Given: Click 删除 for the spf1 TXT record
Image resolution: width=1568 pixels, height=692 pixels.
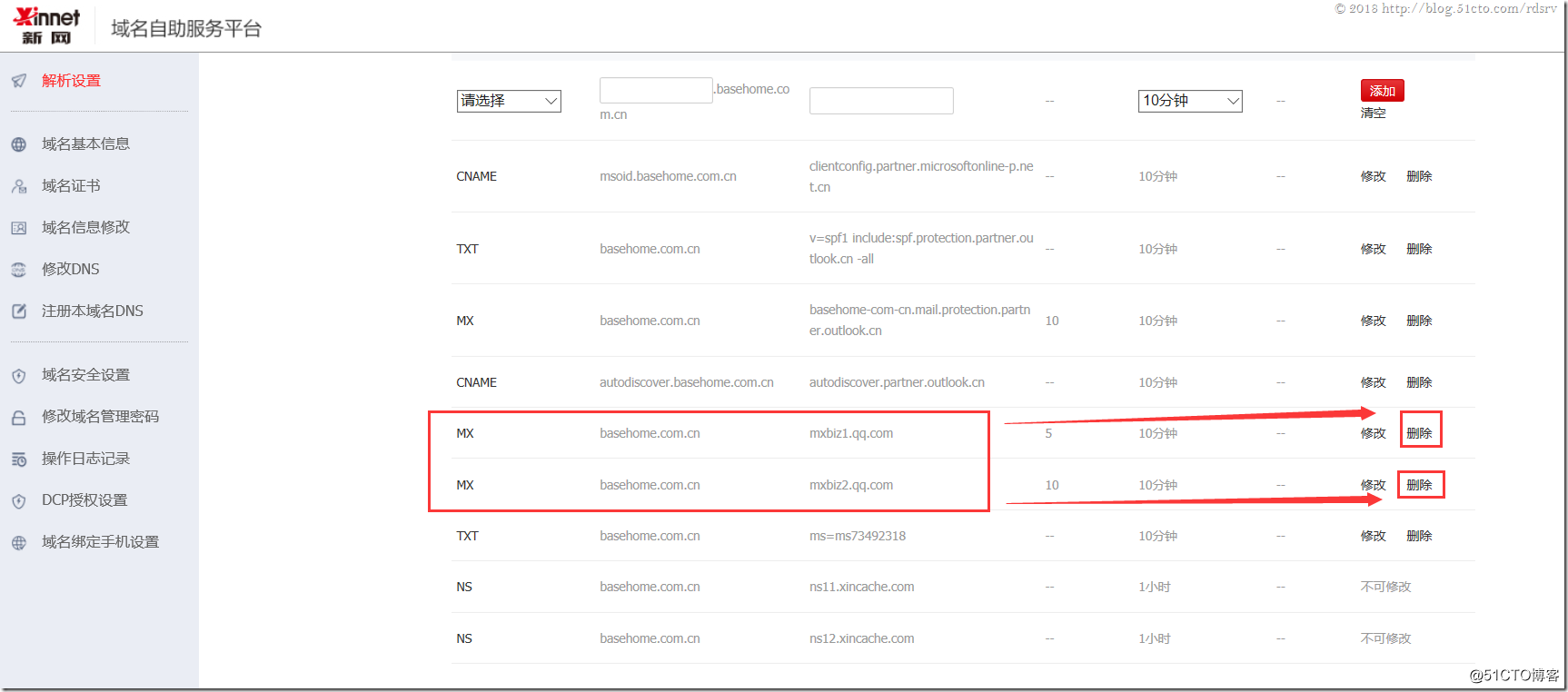Looking at the screenshot, I should (1419, 249).
